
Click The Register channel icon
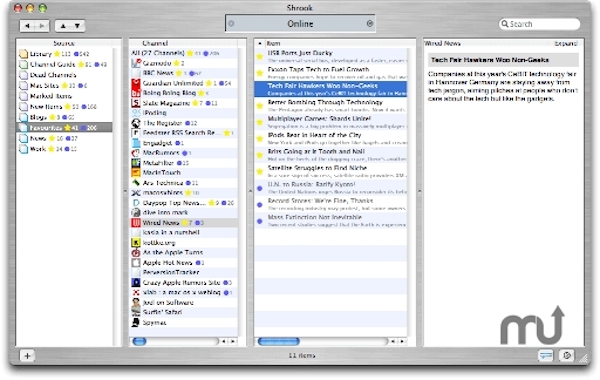coord(136,123)
